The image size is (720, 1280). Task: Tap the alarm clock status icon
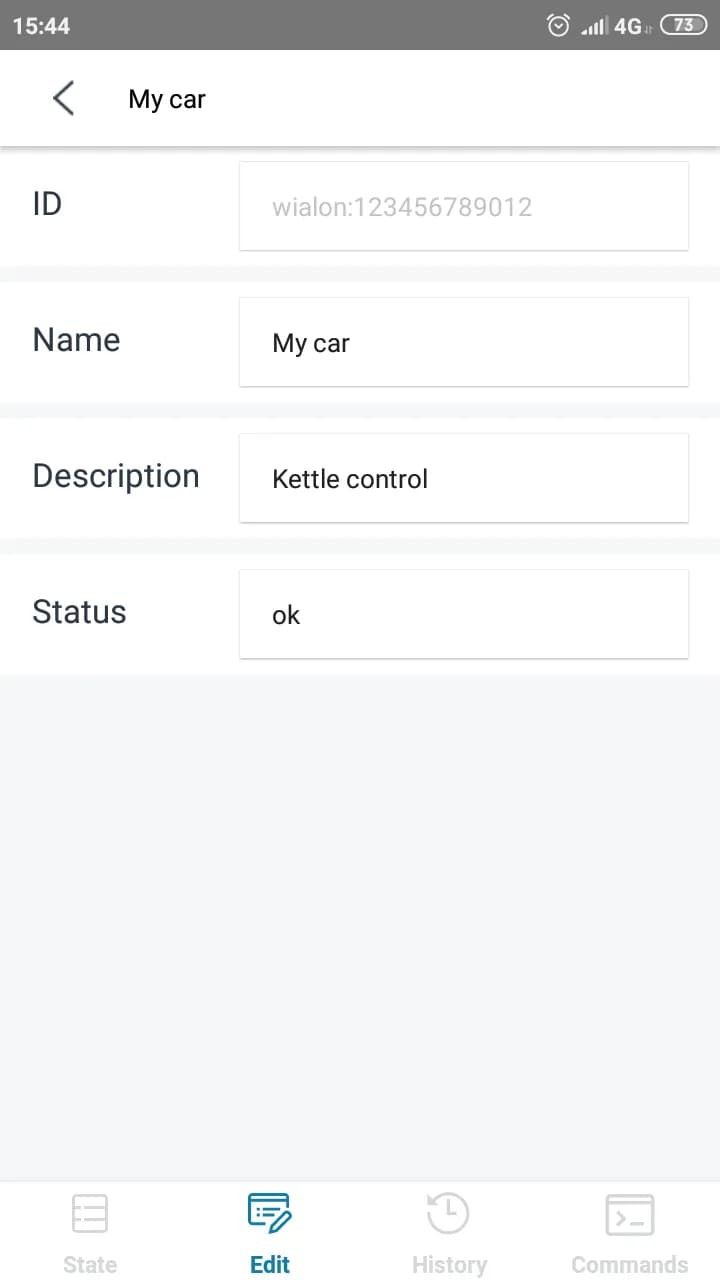559,26
